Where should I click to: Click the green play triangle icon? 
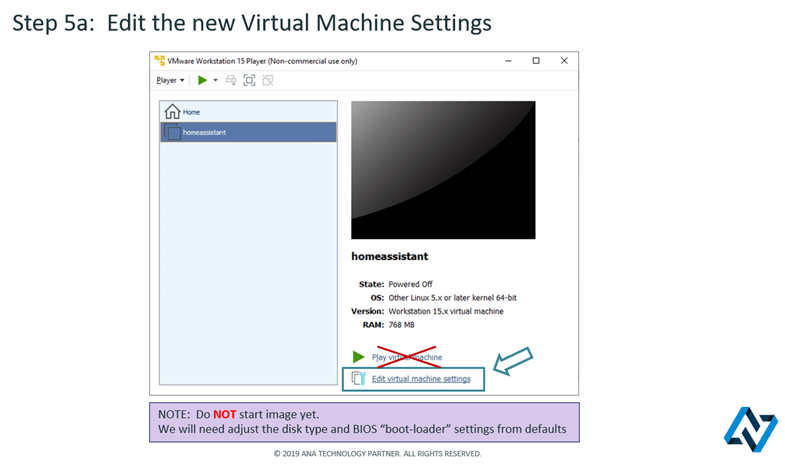(359, 357)
